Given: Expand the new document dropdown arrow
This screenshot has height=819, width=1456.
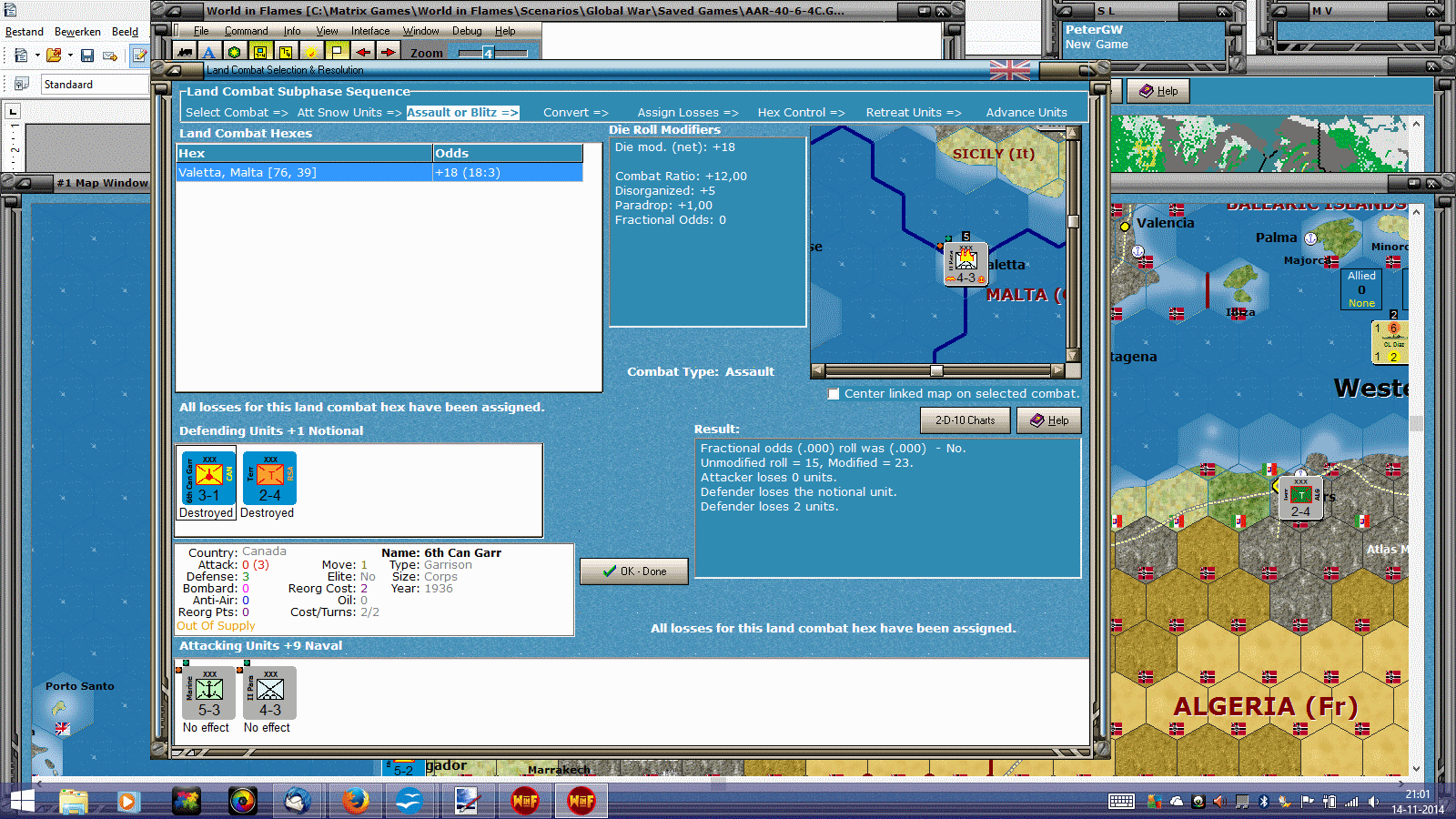Looking at the screenshot, I should [37, 56].
